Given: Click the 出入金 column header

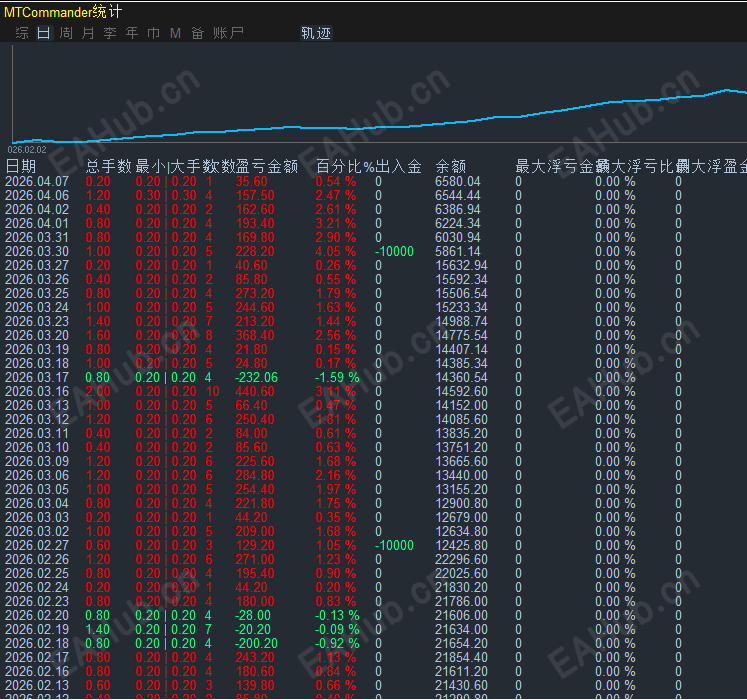Looking at the screenshot, I should (x=398, y=166).
